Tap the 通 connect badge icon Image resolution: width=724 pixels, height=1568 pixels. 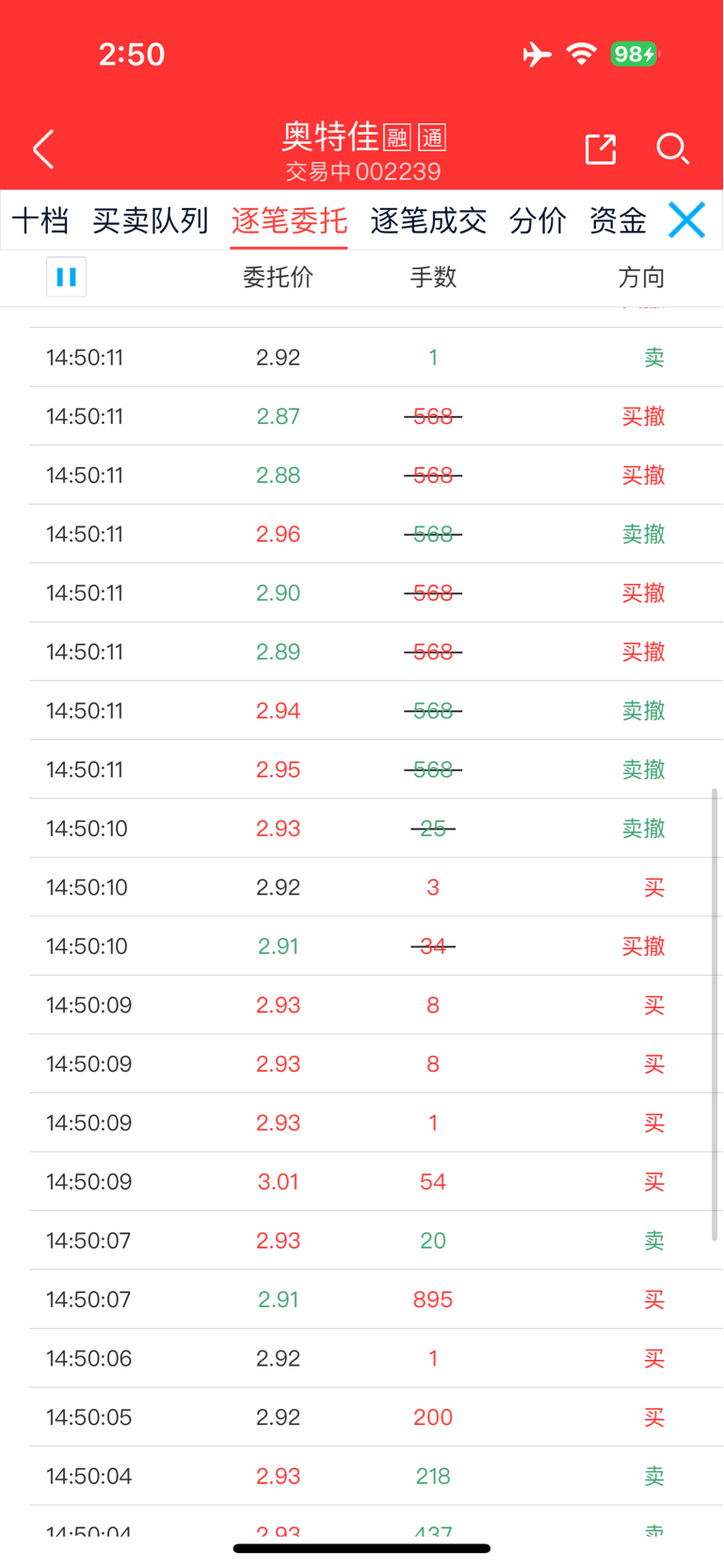coord(432,138)
